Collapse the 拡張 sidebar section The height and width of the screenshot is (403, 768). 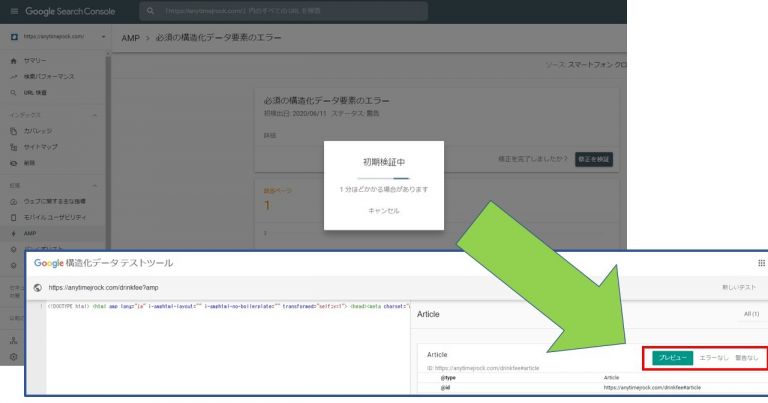point(95,186)
